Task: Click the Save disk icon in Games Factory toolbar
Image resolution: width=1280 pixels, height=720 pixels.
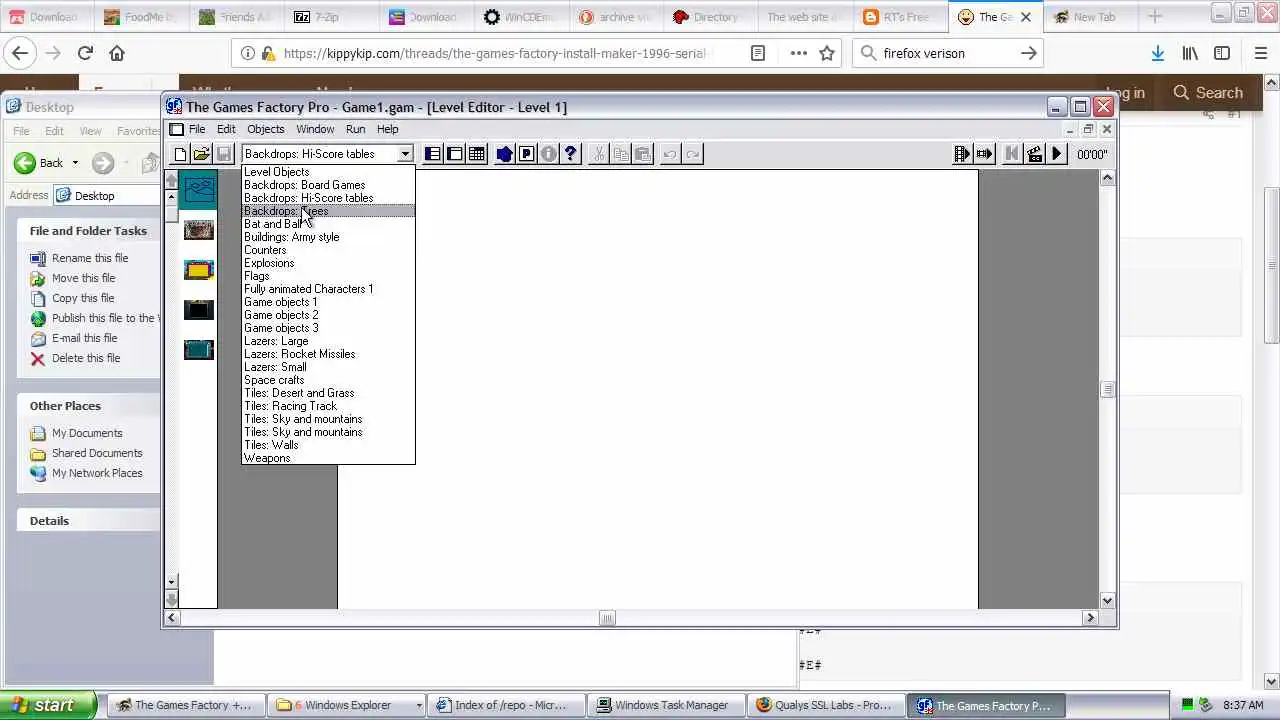Action: pos(224,154)
